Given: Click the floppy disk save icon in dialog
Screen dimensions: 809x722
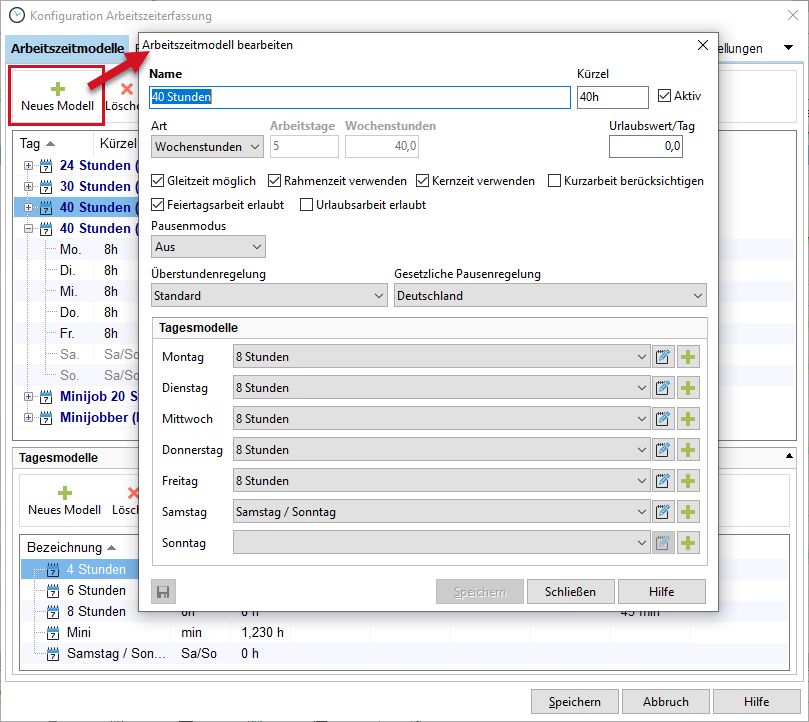Looking at the screenshot, I should pyautogui.click(x=162, y=591).
